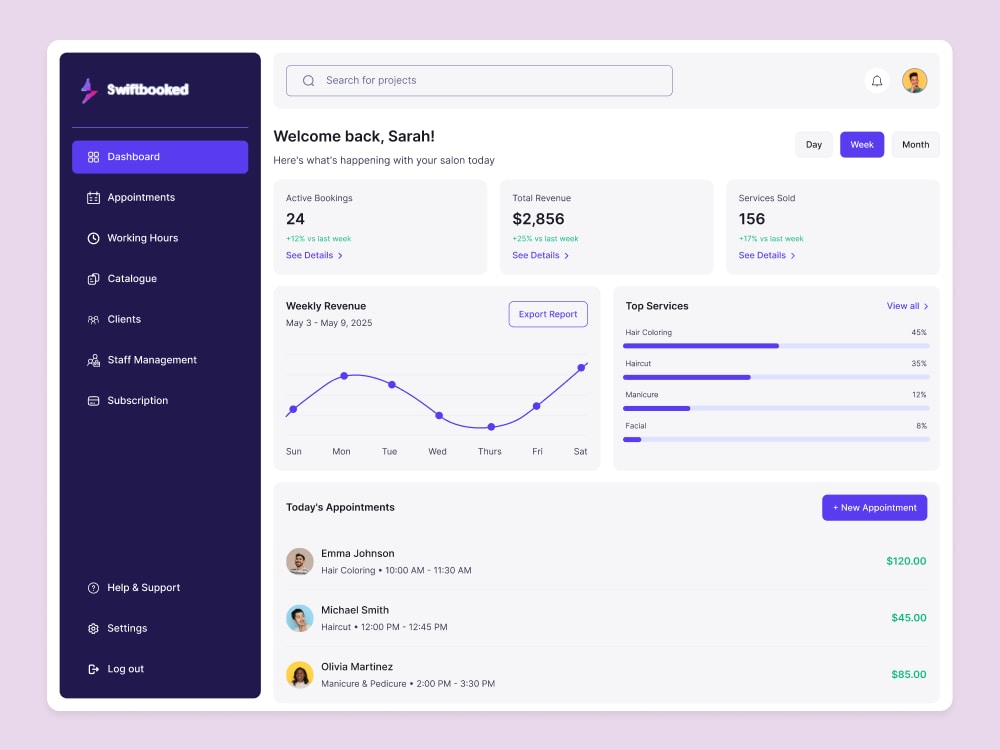Open the user profile avatar
Screen dimensions: 1000x750
pos(914,81)
